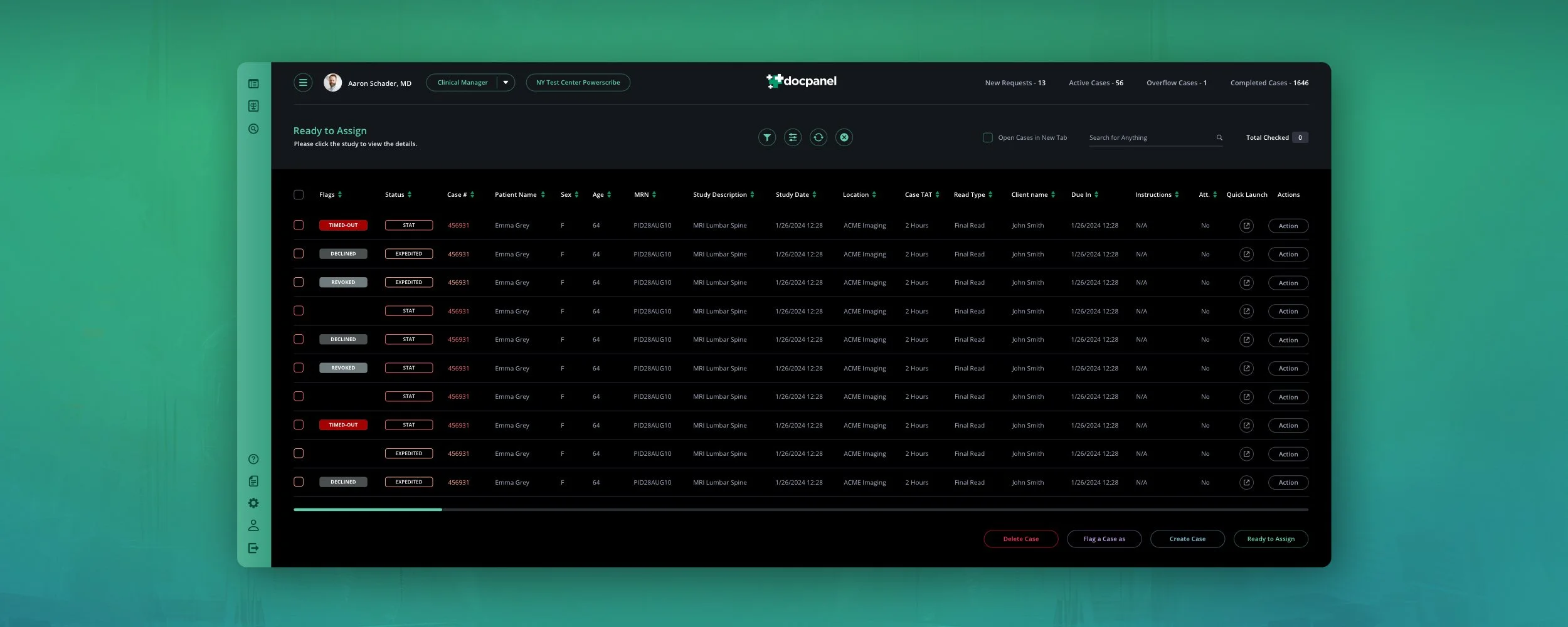The width and height of the screenshot is (1568, 627).
Task: Sort by Sex column arrows
Action: [x=577, y=195]
